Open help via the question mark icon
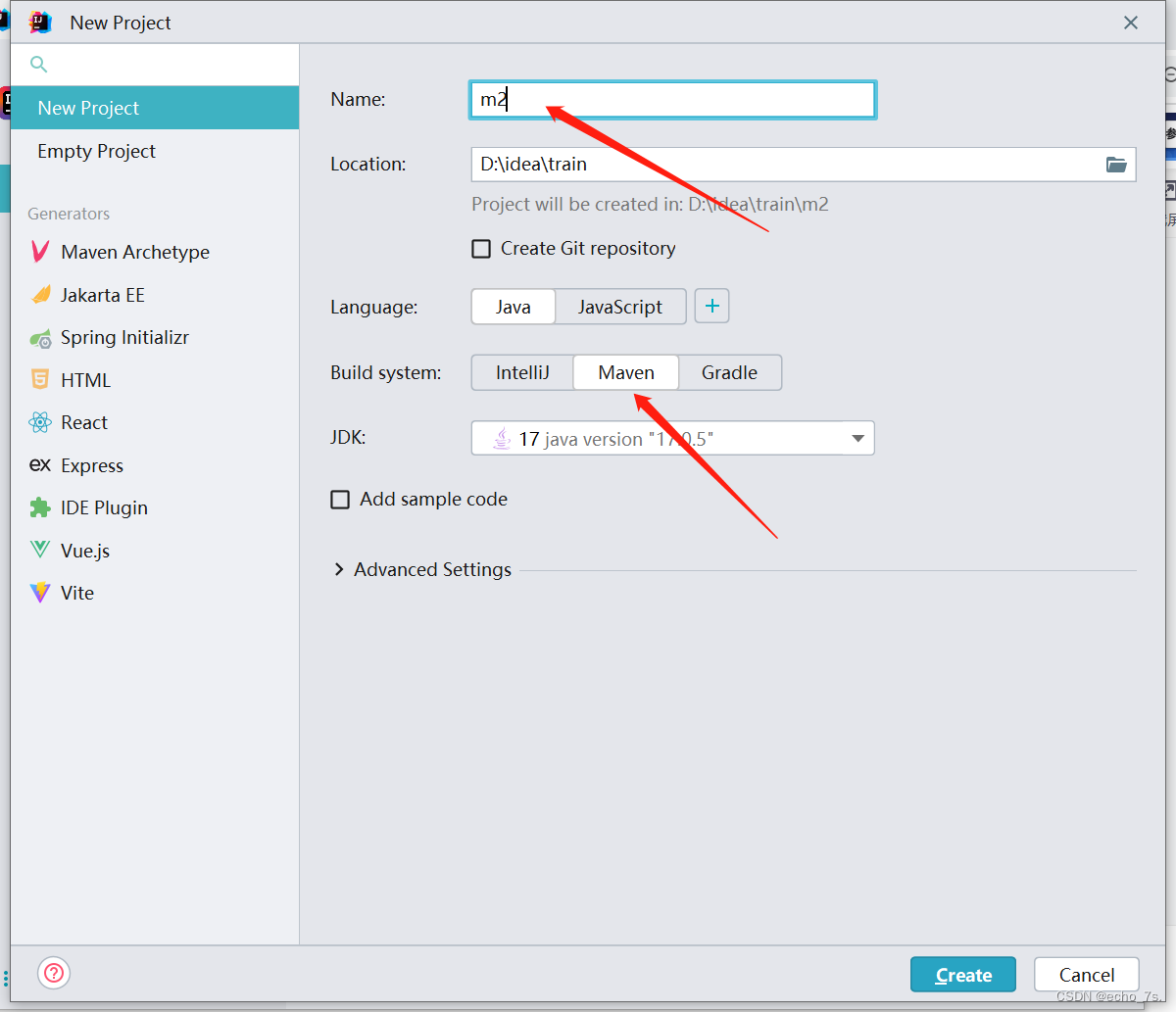 pos(54,973)
